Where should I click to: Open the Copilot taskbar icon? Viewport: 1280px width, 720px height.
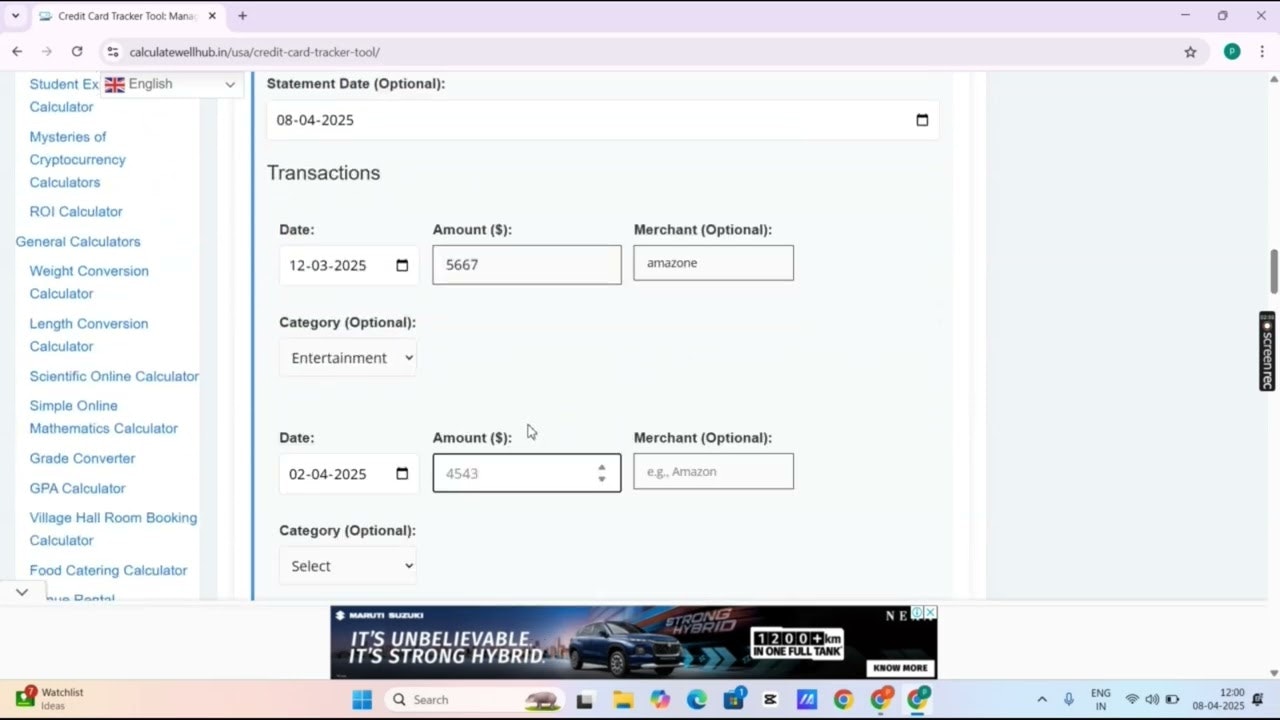coord(659,700)
